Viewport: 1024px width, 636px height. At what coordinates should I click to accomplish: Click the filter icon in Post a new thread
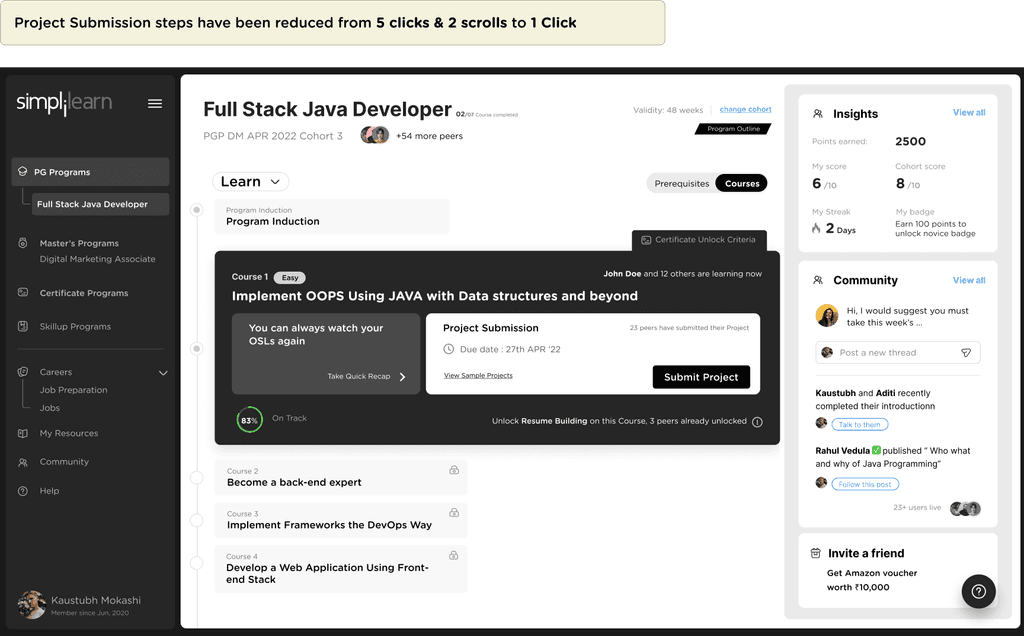click(x=966, y=353)
